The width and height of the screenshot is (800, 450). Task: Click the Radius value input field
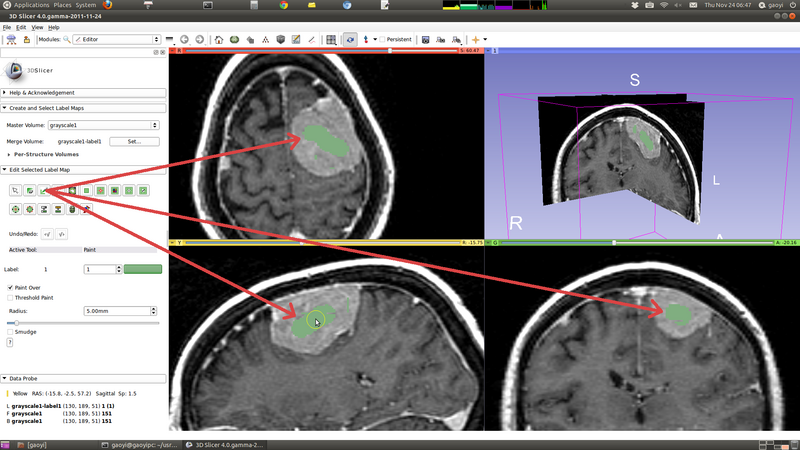(x=116, y=310)
